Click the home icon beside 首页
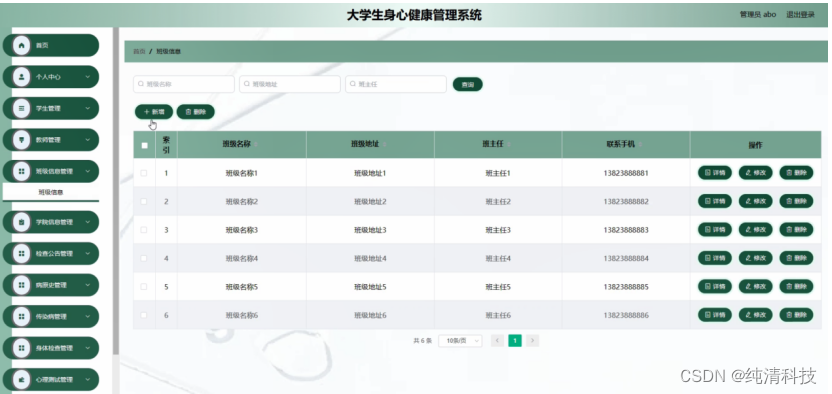The image size is (832, 394). pyautogui.click(x=21, y=46)
